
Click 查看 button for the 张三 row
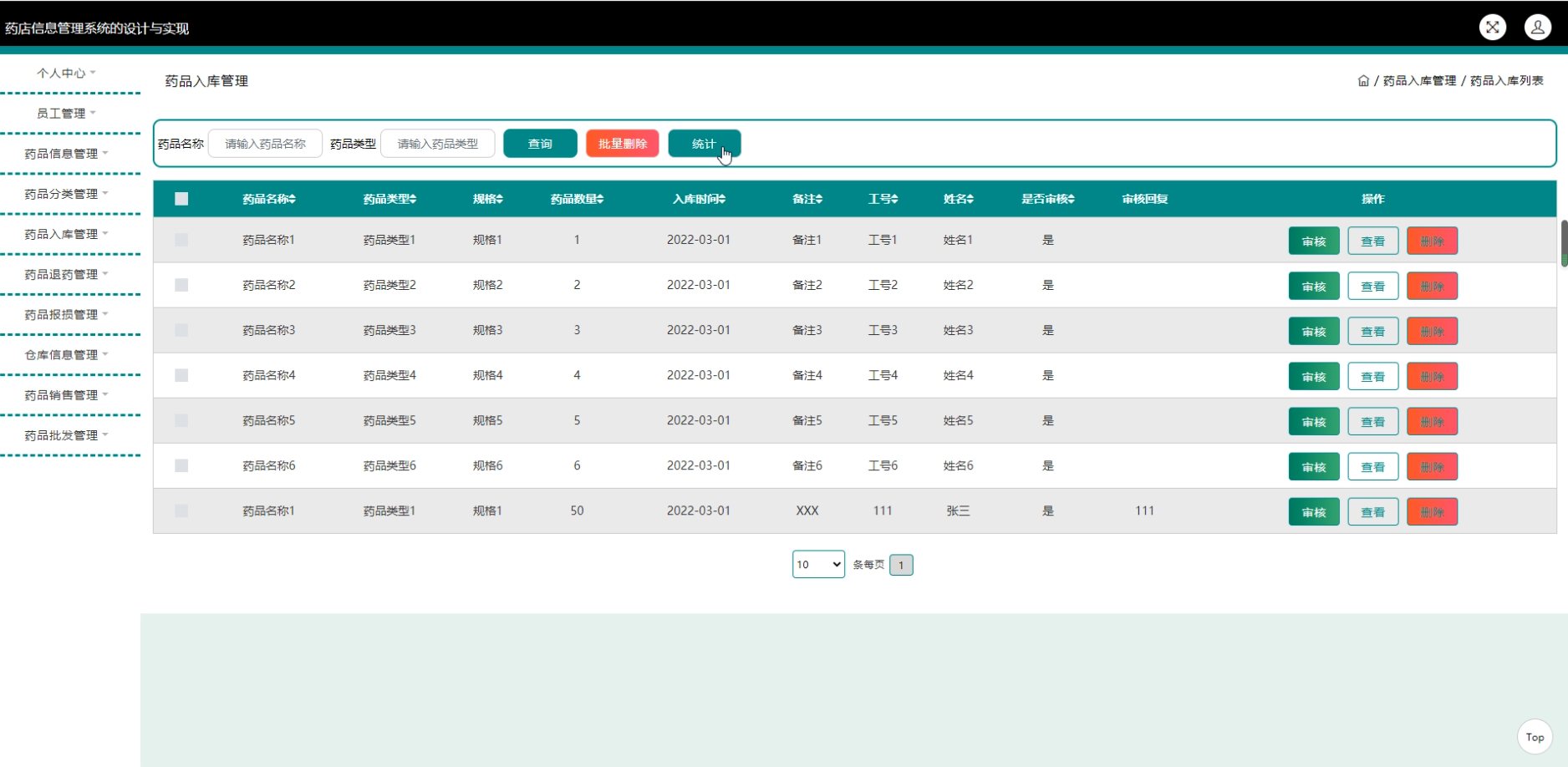click(x=1373, y=511)
